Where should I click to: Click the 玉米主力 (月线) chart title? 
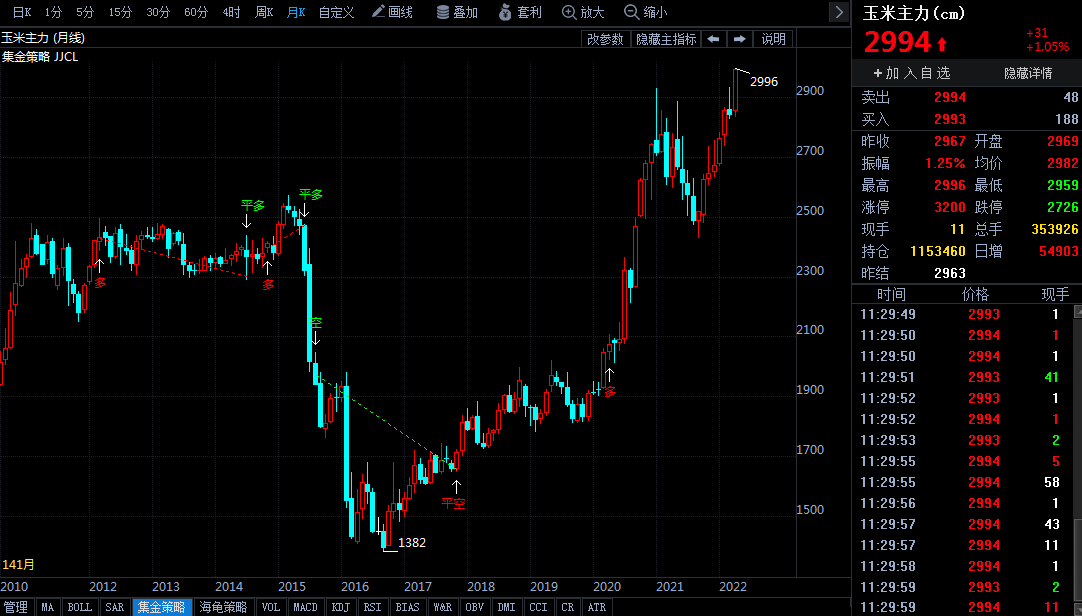[x=43, y=38]
